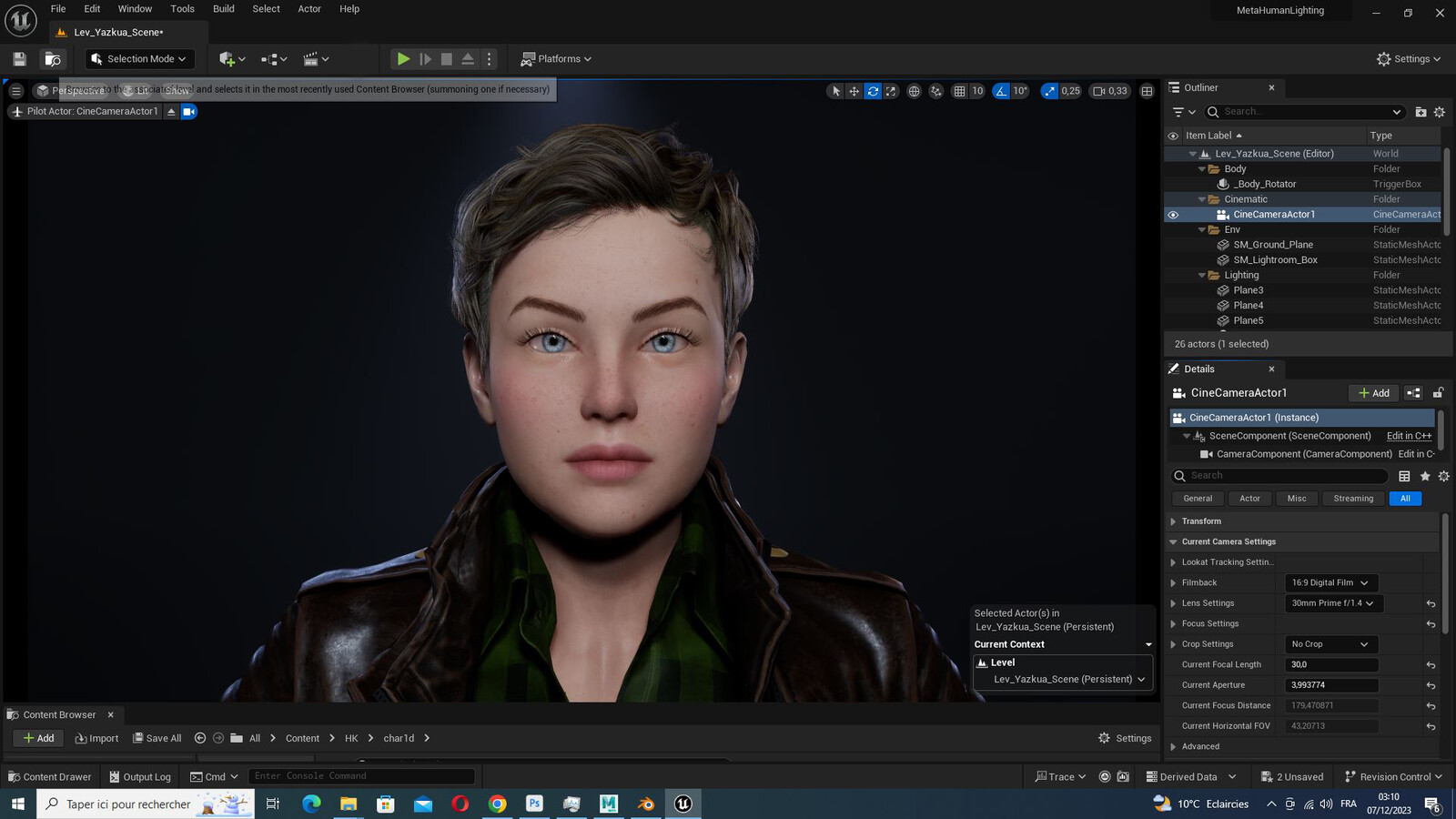Toggle favorites star in Details

(x=1425, y=476)
